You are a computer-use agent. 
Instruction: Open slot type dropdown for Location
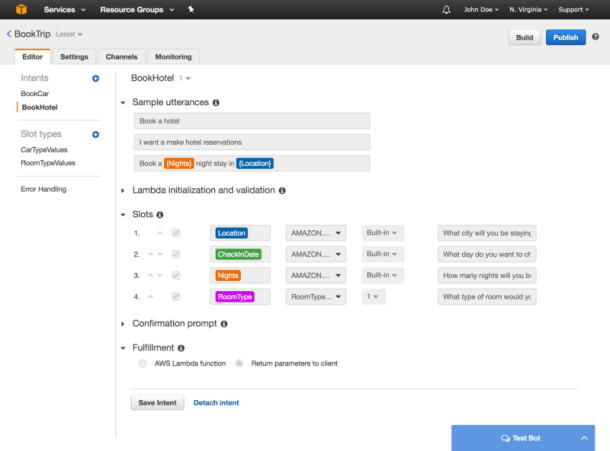pyautogui.click(x=316, y=233)
